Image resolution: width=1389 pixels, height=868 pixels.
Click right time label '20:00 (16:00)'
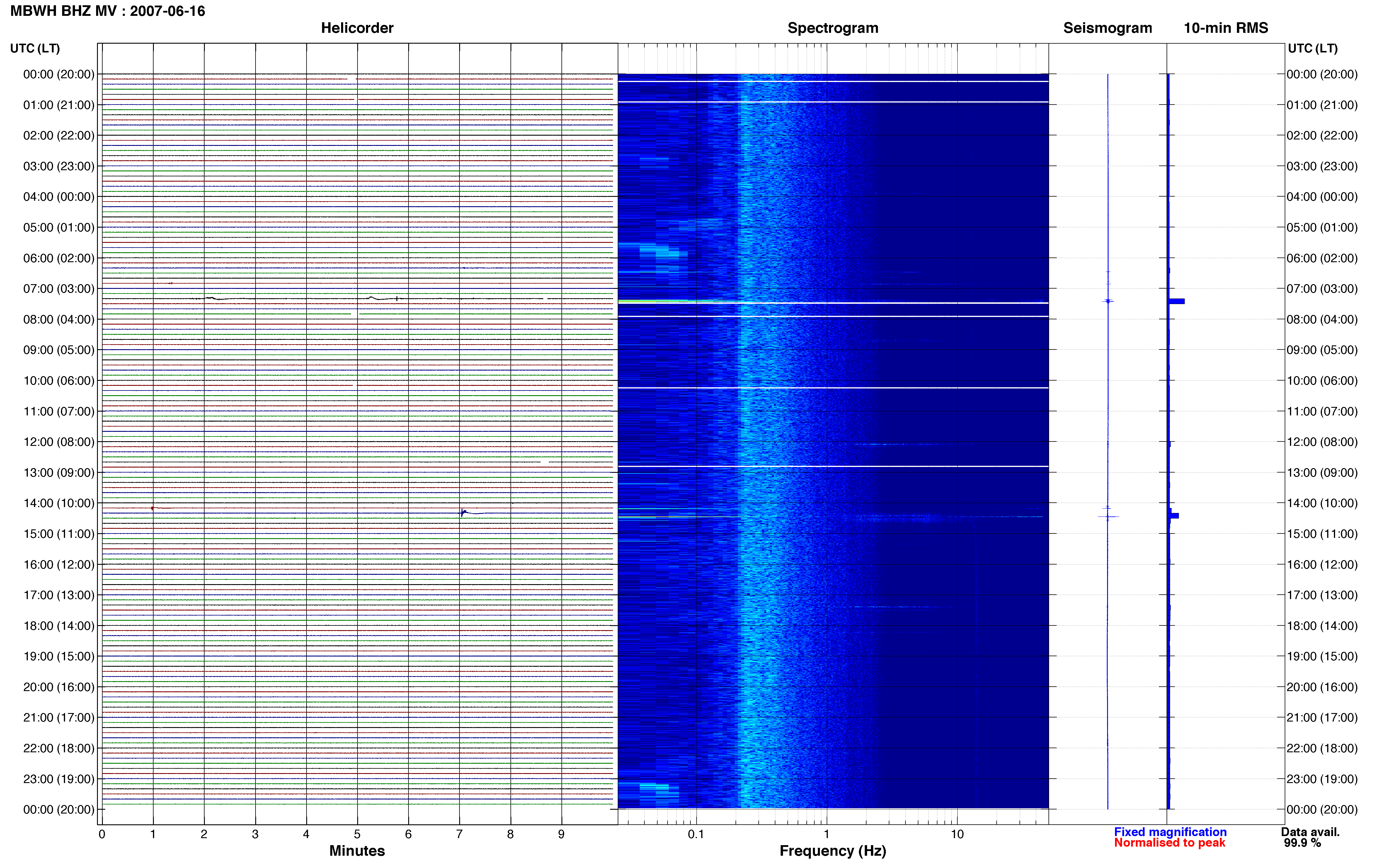[1322, 687]
